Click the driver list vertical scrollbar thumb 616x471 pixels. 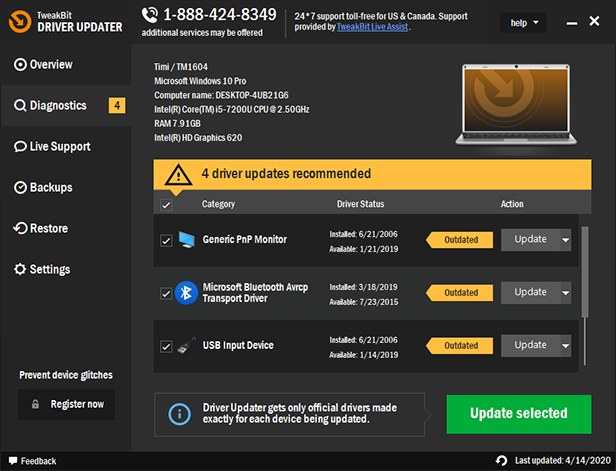point(585,271)
